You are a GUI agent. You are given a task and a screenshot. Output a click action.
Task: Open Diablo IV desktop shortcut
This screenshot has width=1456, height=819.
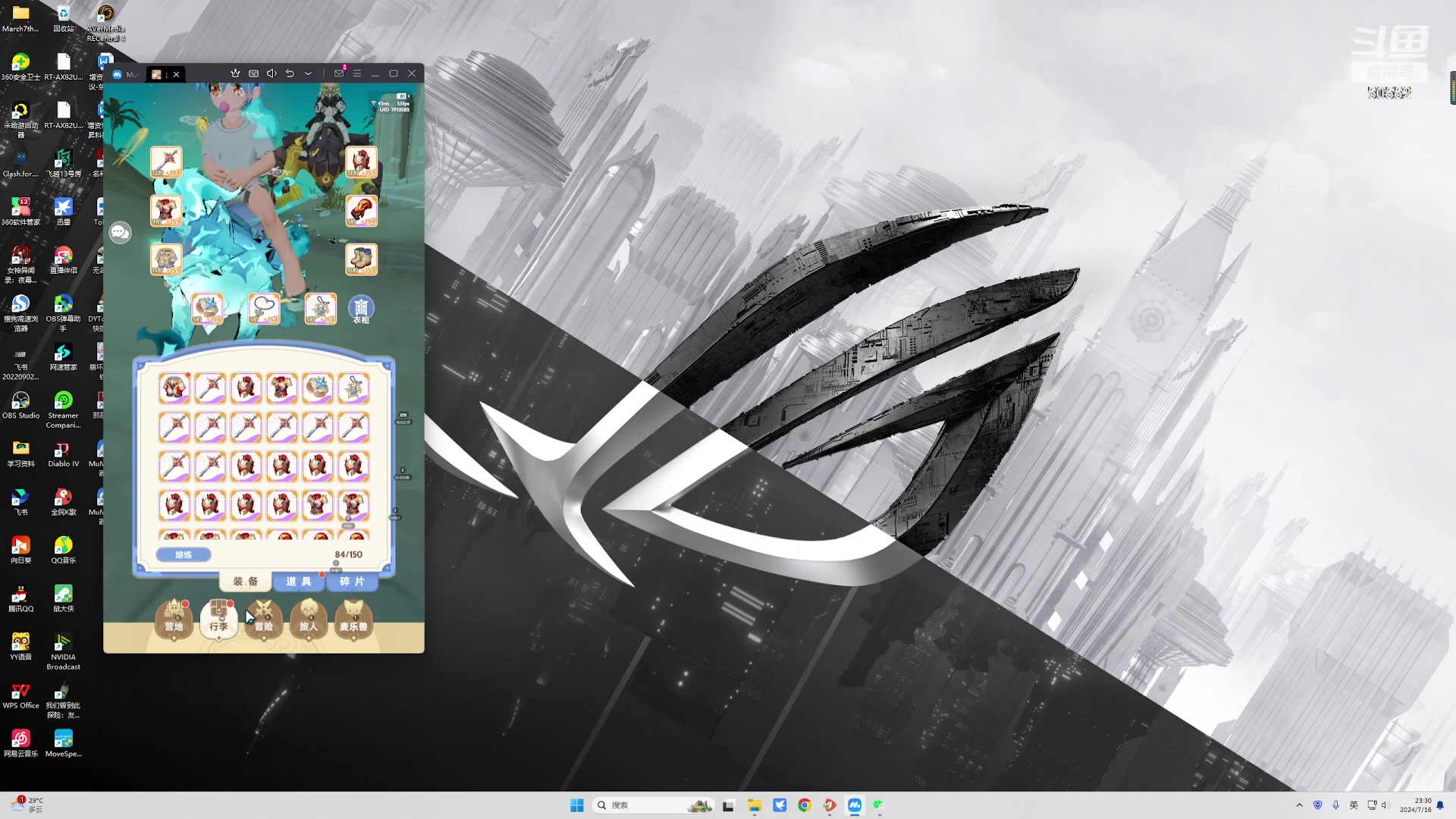tap(63, 454)
